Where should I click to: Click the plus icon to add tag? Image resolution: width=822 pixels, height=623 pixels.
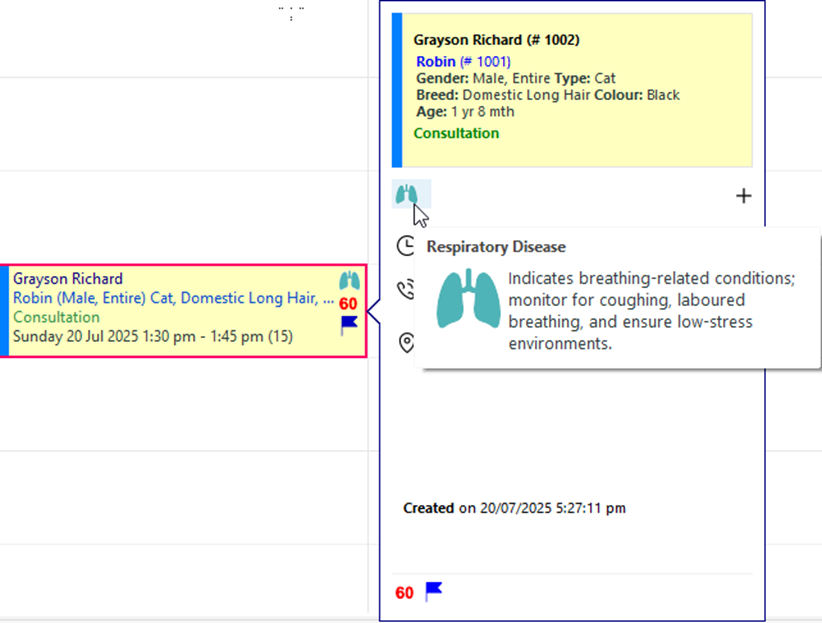pos(743,196)
